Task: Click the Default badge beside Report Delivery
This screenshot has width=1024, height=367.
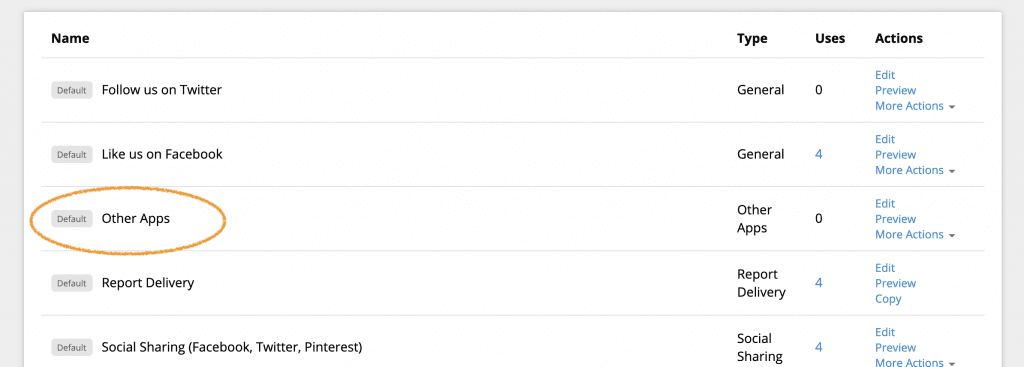Action: [x=72, y=283]
